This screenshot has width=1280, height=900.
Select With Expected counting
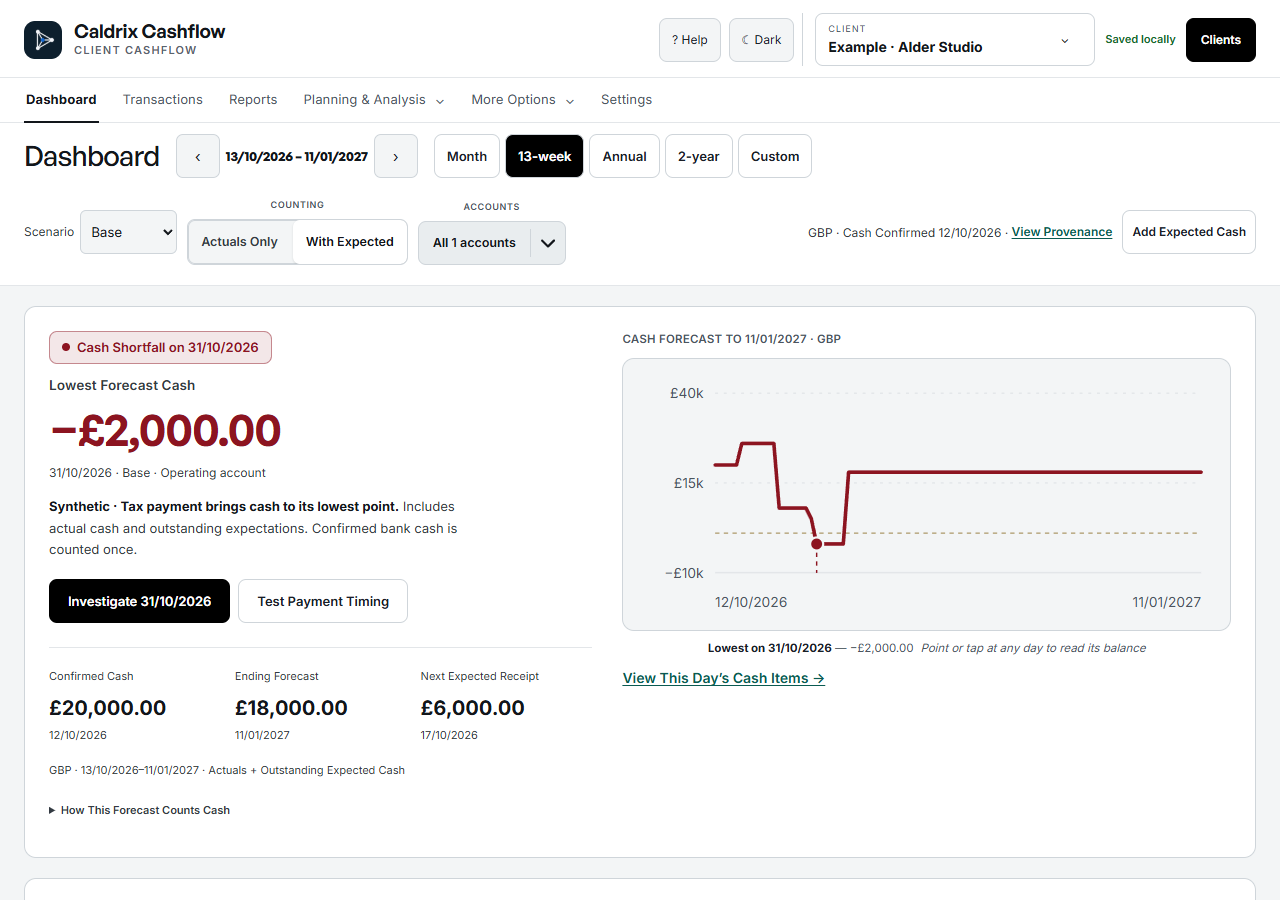pos(350,242)
